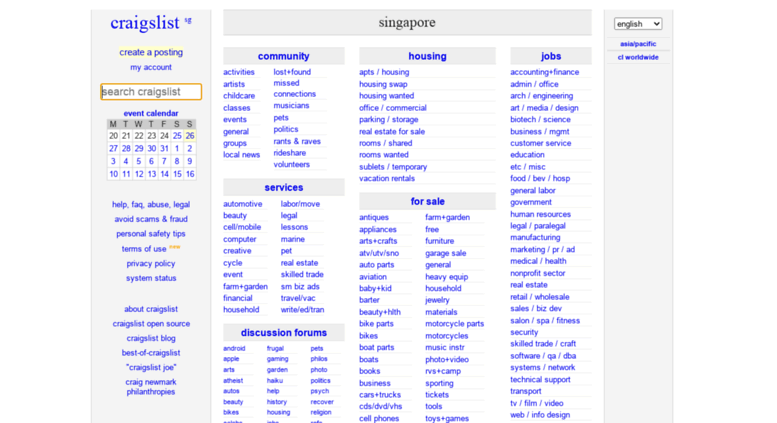The image size is (777, 423).
Task: Open housing wanted listings
Action: tap(387, 96)
